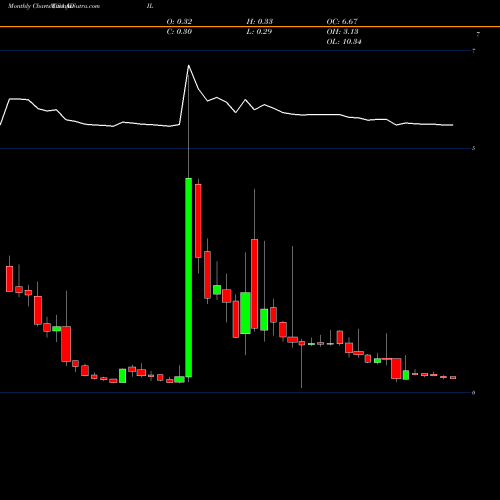Screen dimensions: 500x500
Task: Select the close price value C: 0.30
Action: (x=179, y=32)
